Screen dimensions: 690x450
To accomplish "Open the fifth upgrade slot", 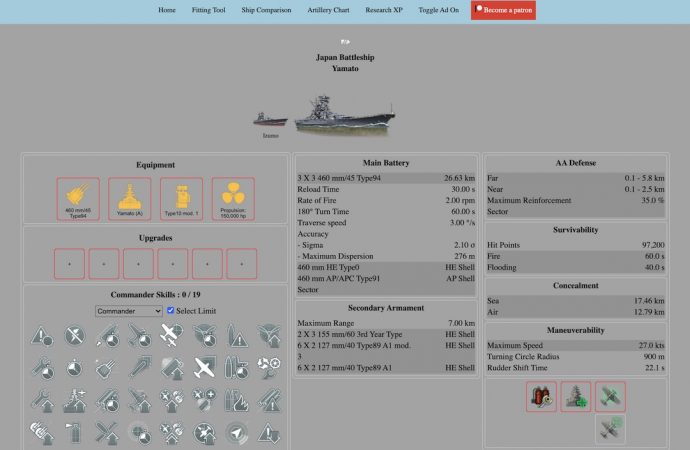I will [207, 264].
